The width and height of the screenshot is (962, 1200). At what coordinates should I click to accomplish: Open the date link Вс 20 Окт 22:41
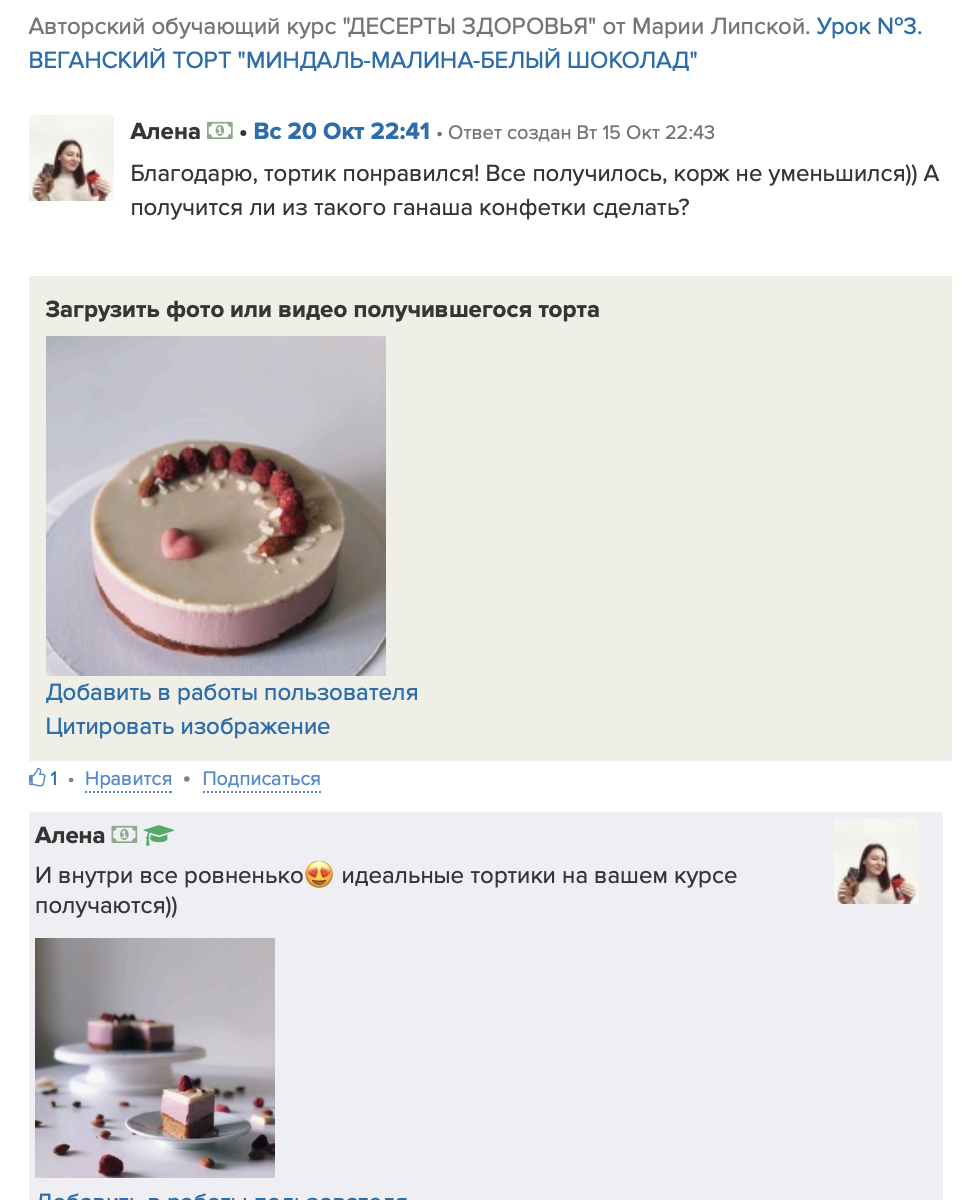coord(342,131)
